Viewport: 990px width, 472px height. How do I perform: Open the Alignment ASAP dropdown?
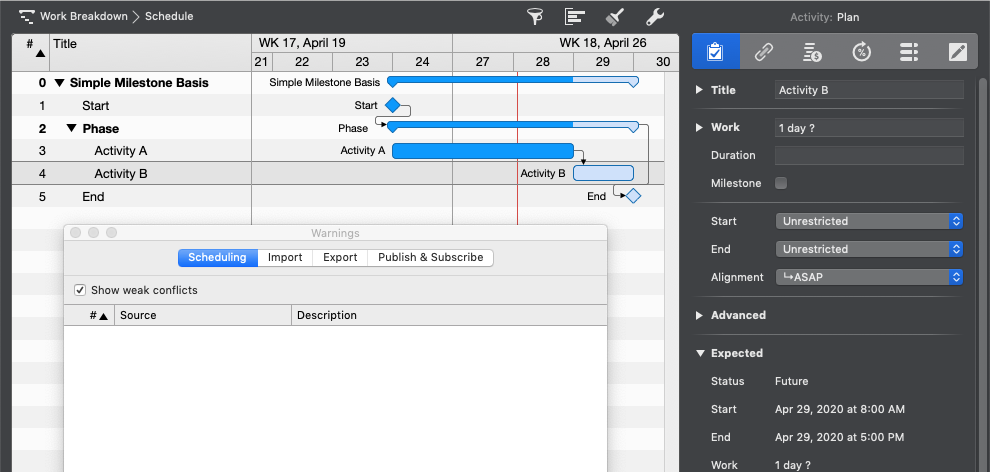point(868,277)
